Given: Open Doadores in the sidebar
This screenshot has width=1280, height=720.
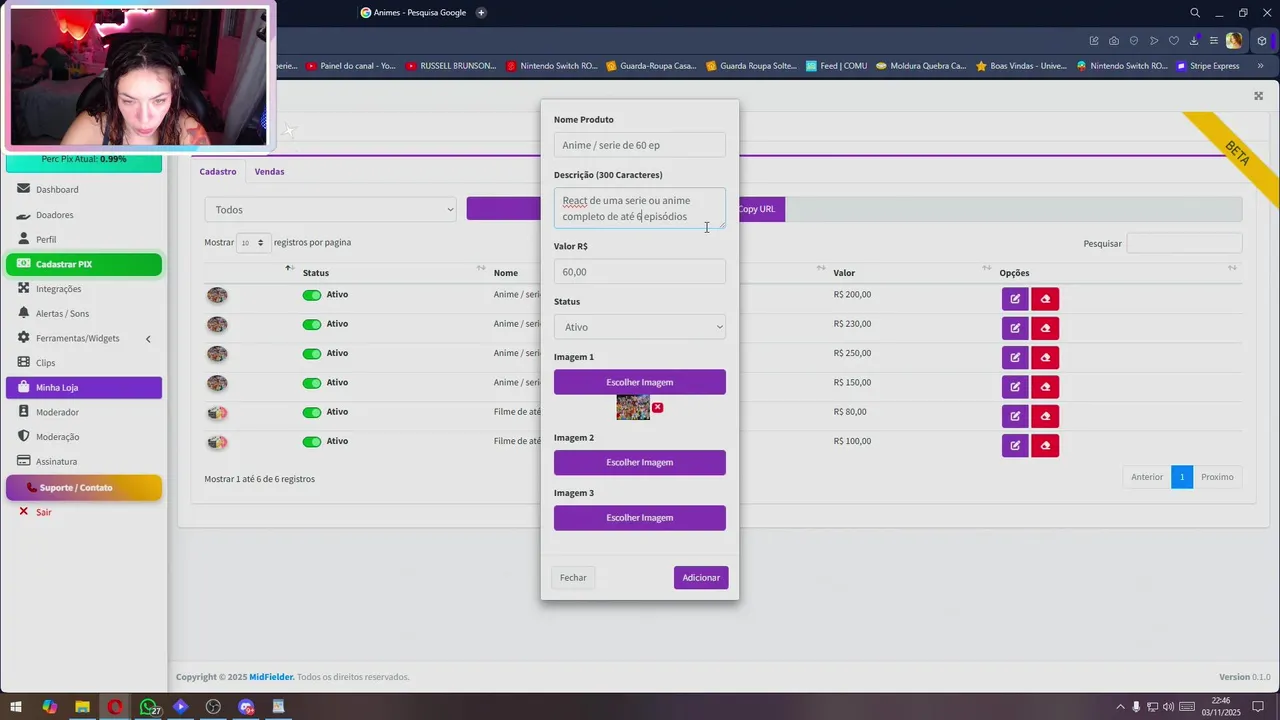Looking at the screenshot, I should (x=55, y=215).
